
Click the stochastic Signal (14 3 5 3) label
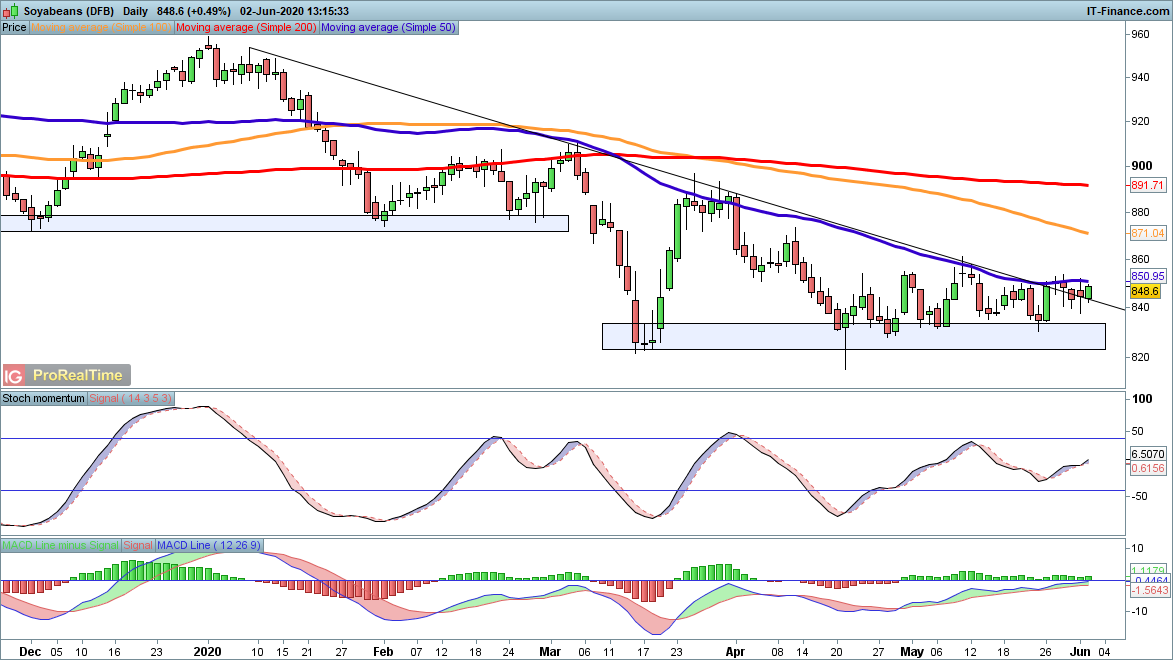tap(132, 398)
